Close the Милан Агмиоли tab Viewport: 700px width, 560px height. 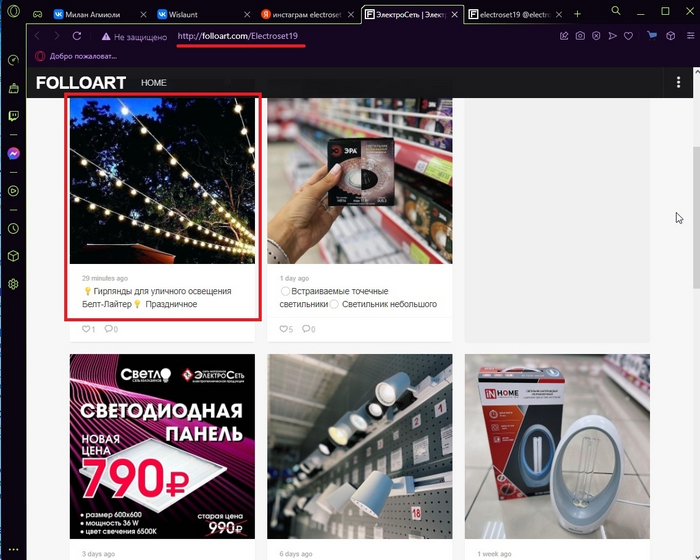tap(143, 15)
